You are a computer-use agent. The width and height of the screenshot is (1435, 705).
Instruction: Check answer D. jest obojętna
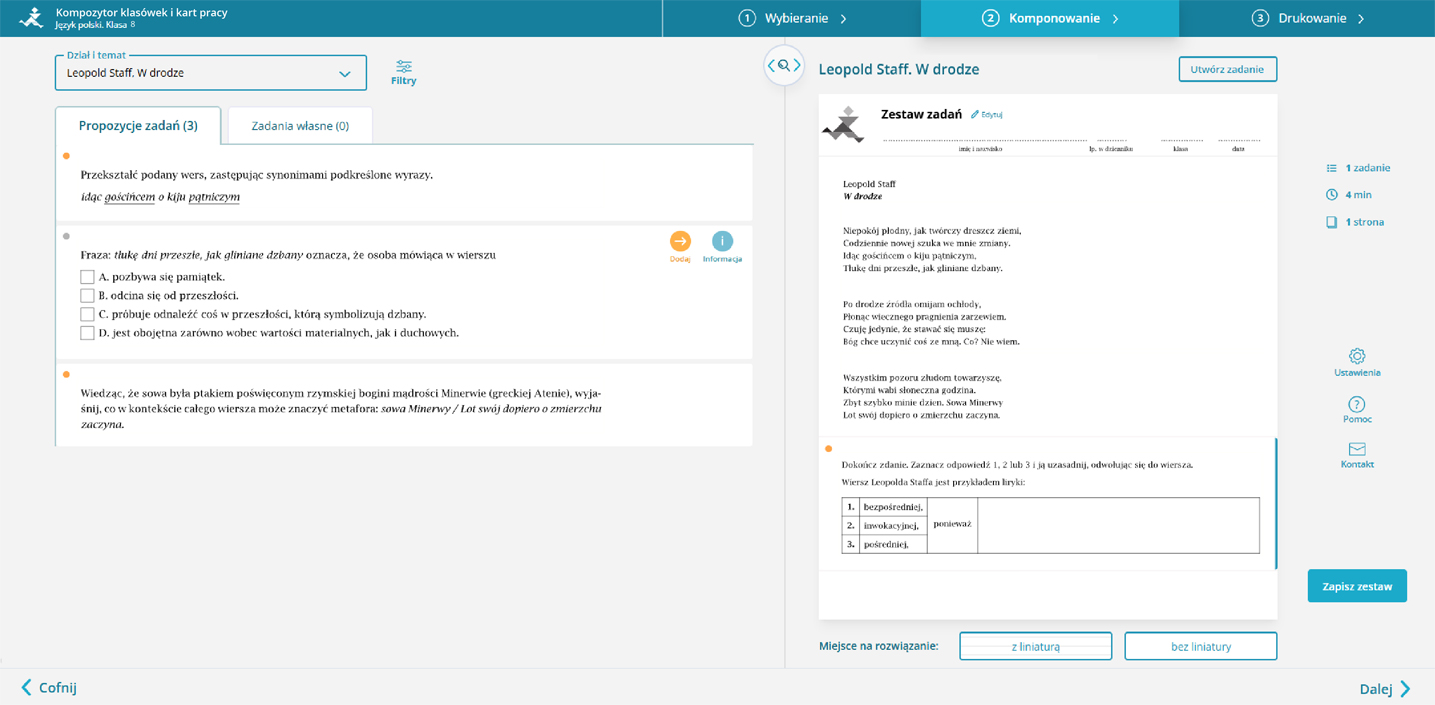tap(87, 333)
